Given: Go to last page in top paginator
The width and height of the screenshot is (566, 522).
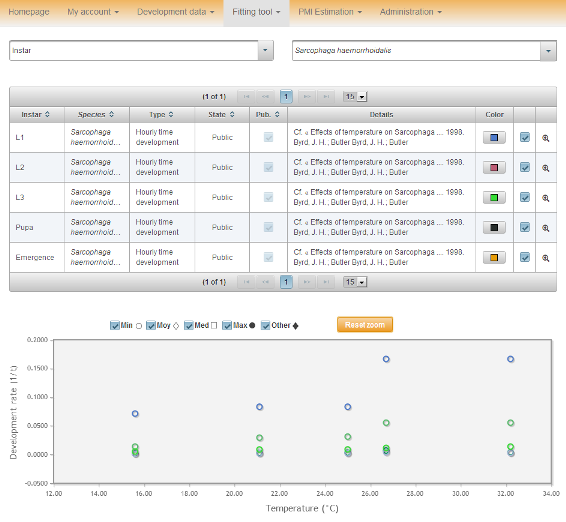Looking at the screenshot, I should point(326,96).
